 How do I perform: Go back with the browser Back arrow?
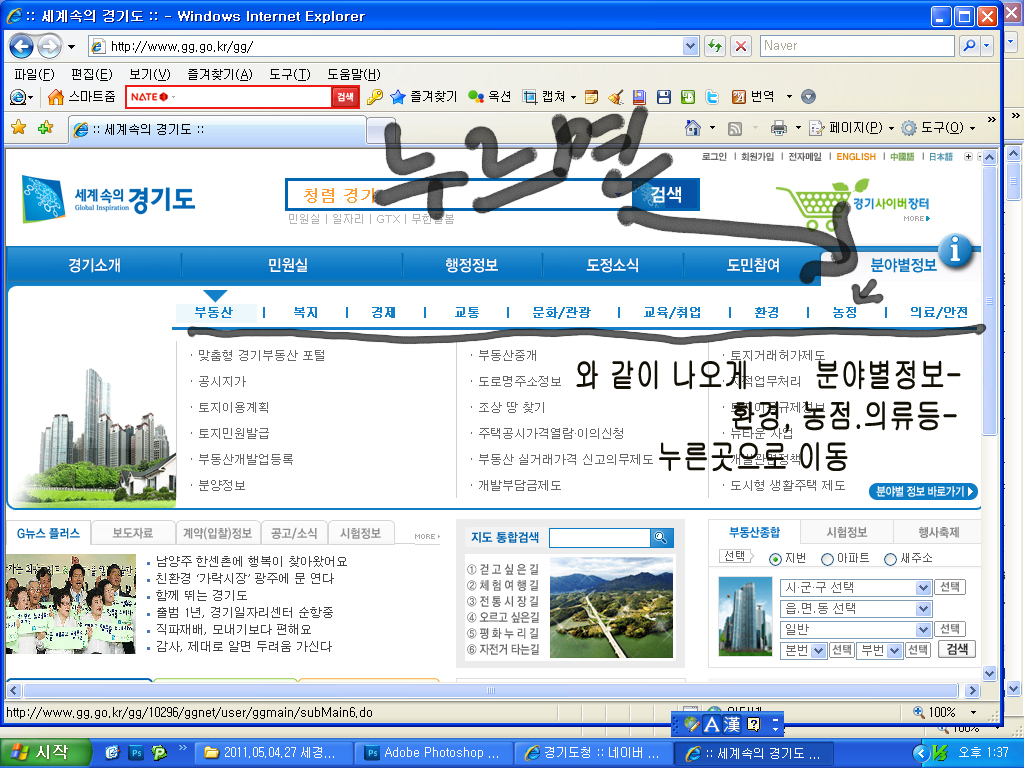[x=21, y=46]
